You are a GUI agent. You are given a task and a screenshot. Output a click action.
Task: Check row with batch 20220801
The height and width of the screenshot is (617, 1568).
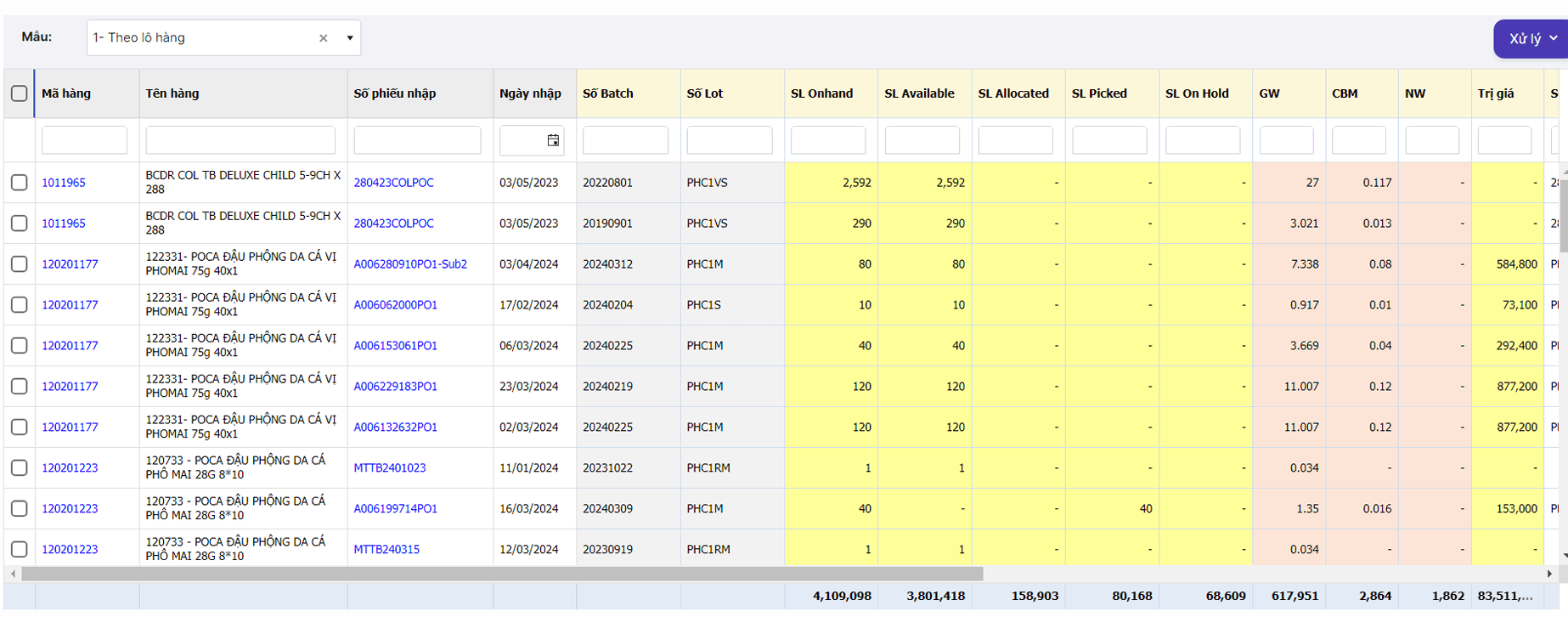(19, 183)
